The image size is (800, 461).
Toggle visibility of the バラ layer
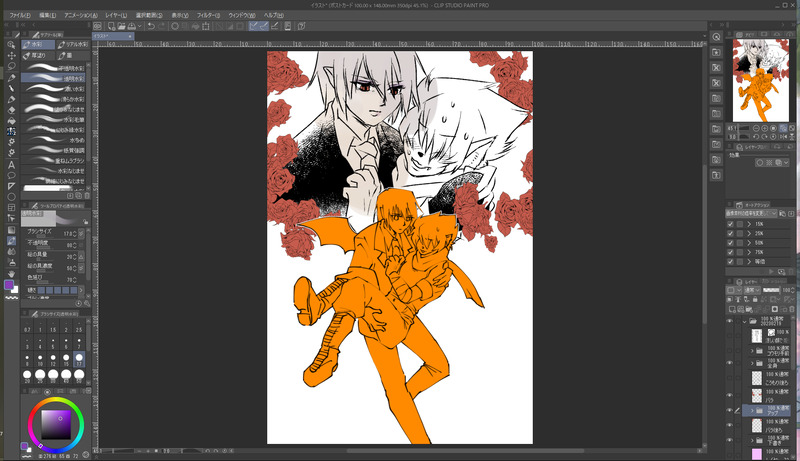click(730, 395)
